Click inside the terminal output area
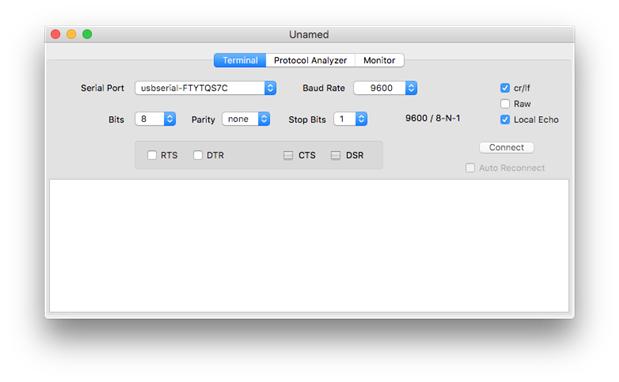The image size is (619, 382). 309,245
